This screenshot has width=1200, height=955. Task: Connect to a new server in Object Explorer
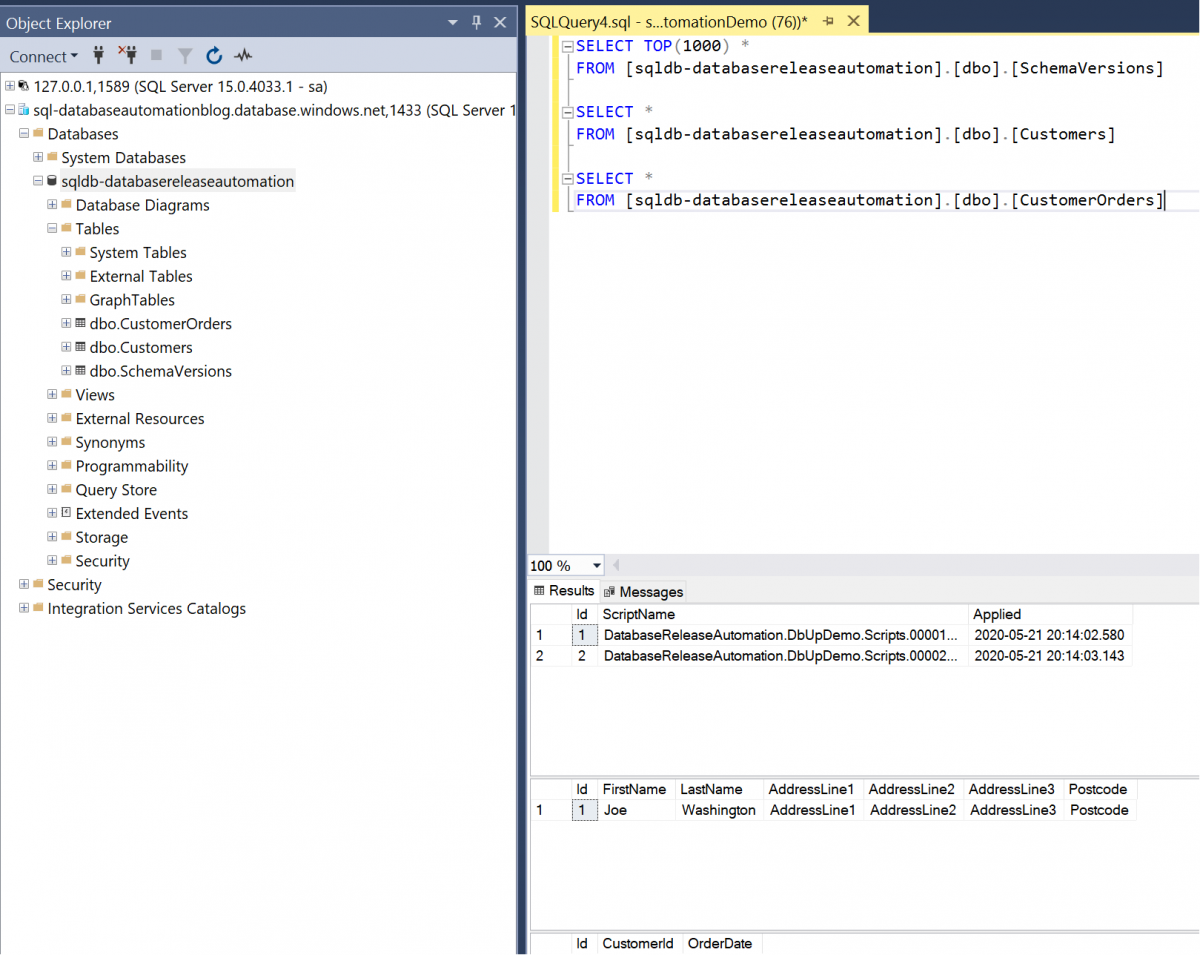97,56
